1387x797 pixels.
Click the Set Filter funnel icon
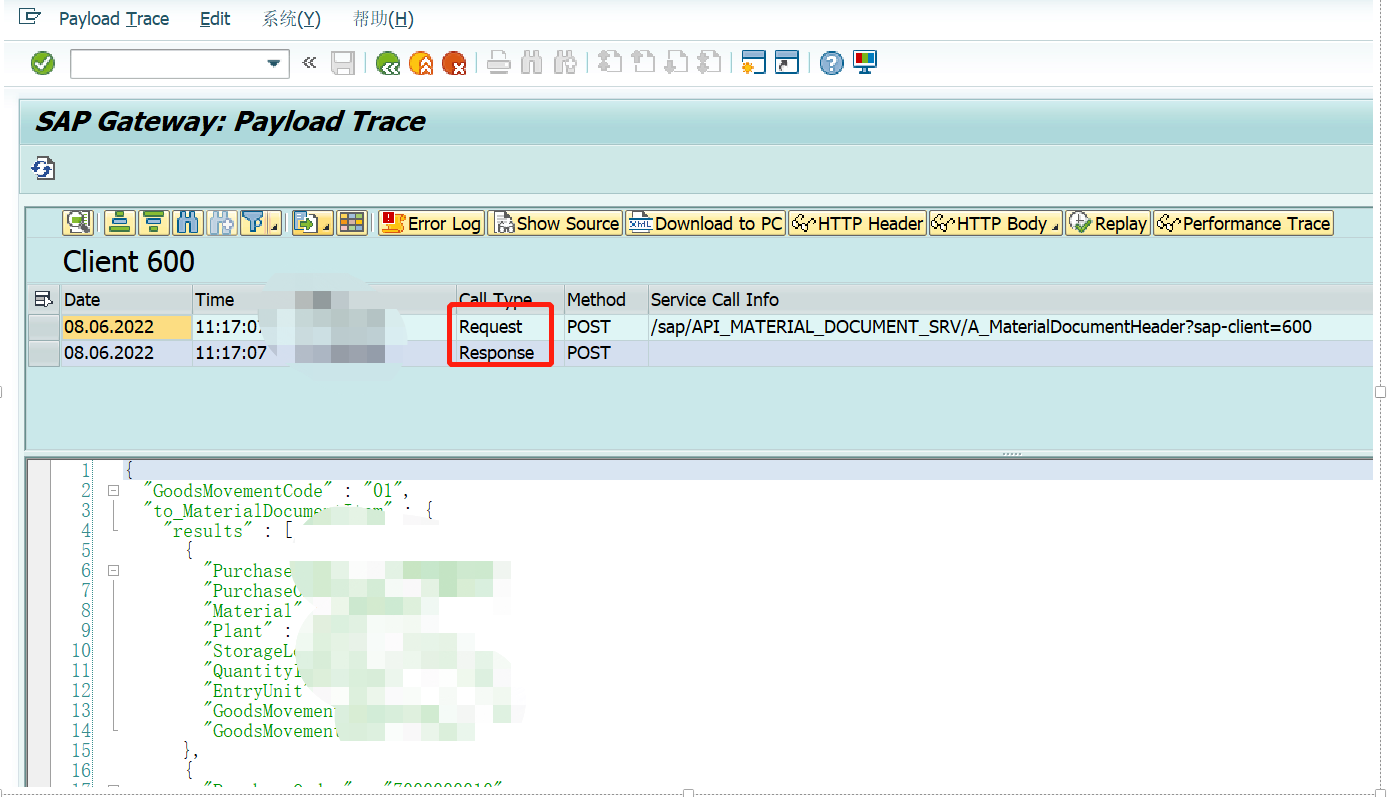[x=254, y=223]
